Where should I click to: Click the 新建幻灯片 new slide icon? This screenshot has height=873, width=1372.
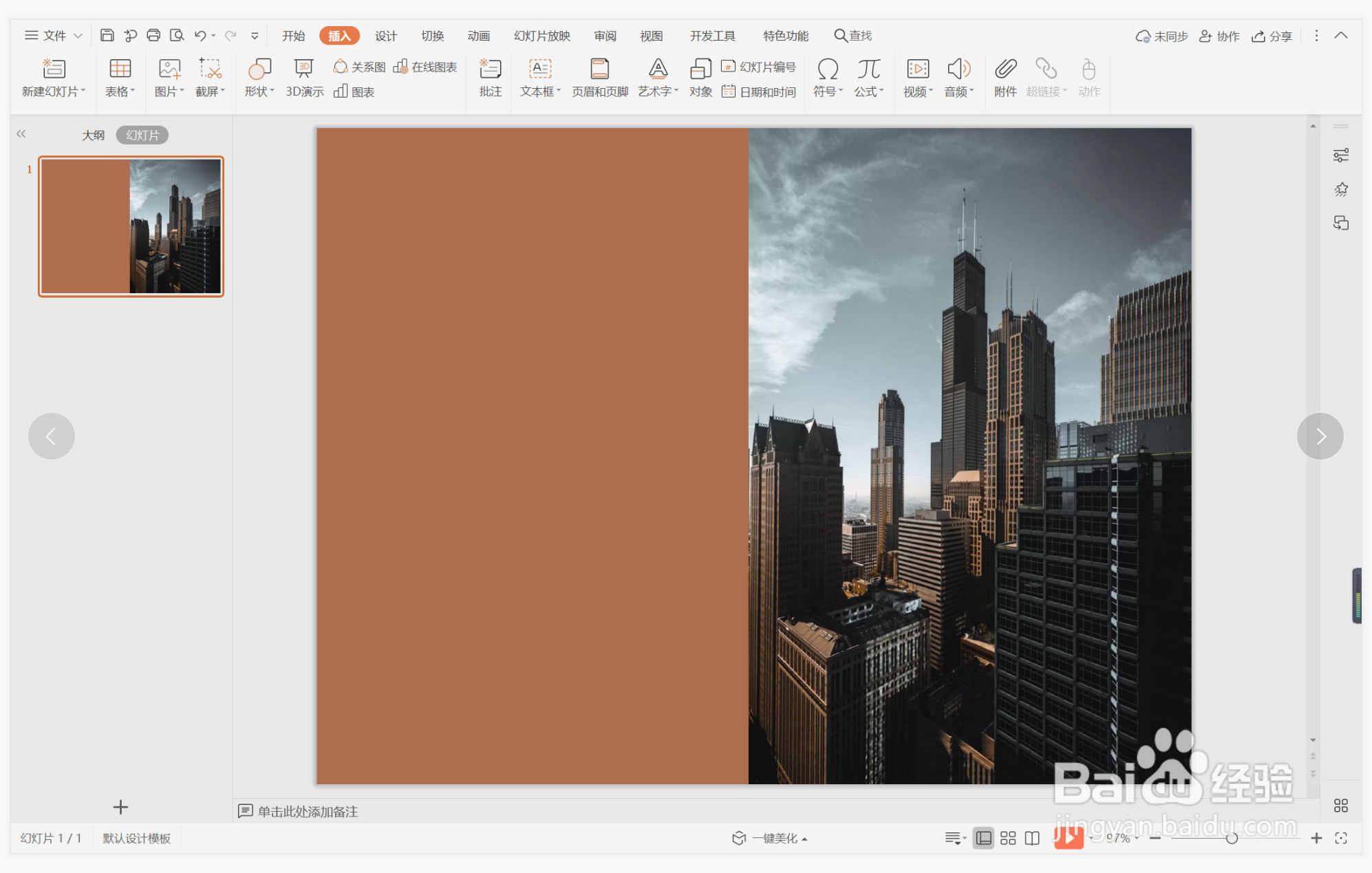click(x=54, y=69)
